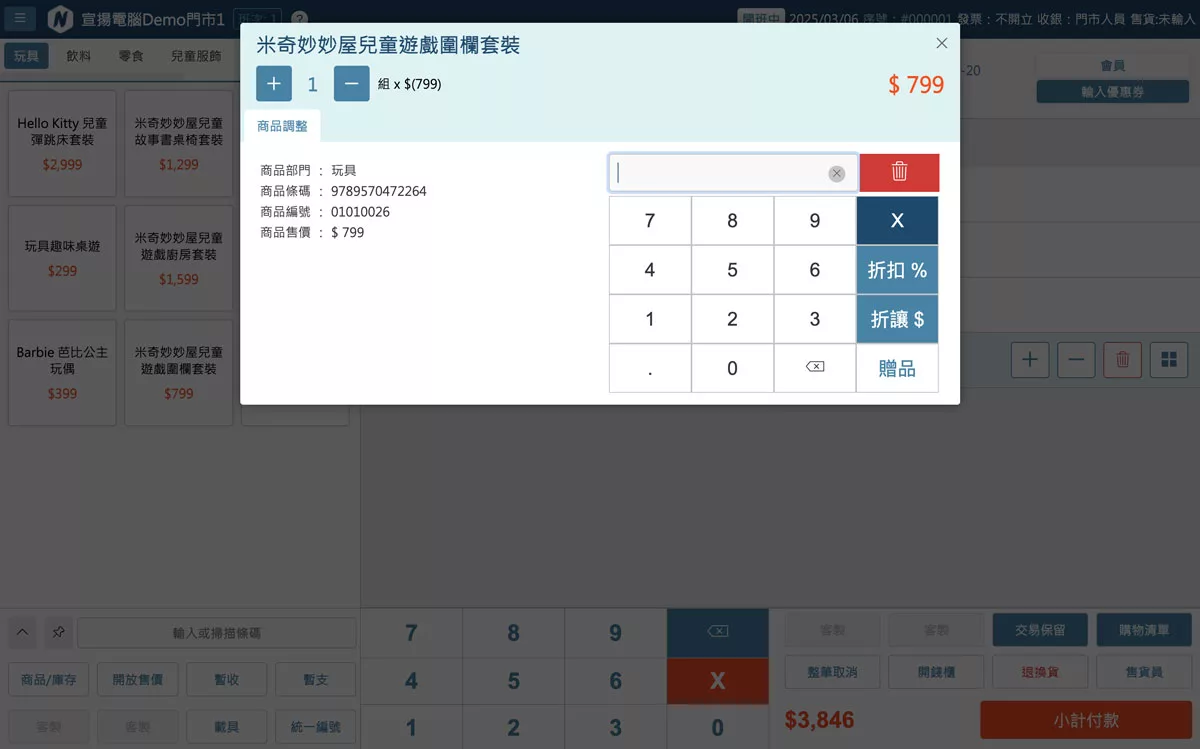
Task: Open the 會員 member panel
Action: click(1112, 65)
